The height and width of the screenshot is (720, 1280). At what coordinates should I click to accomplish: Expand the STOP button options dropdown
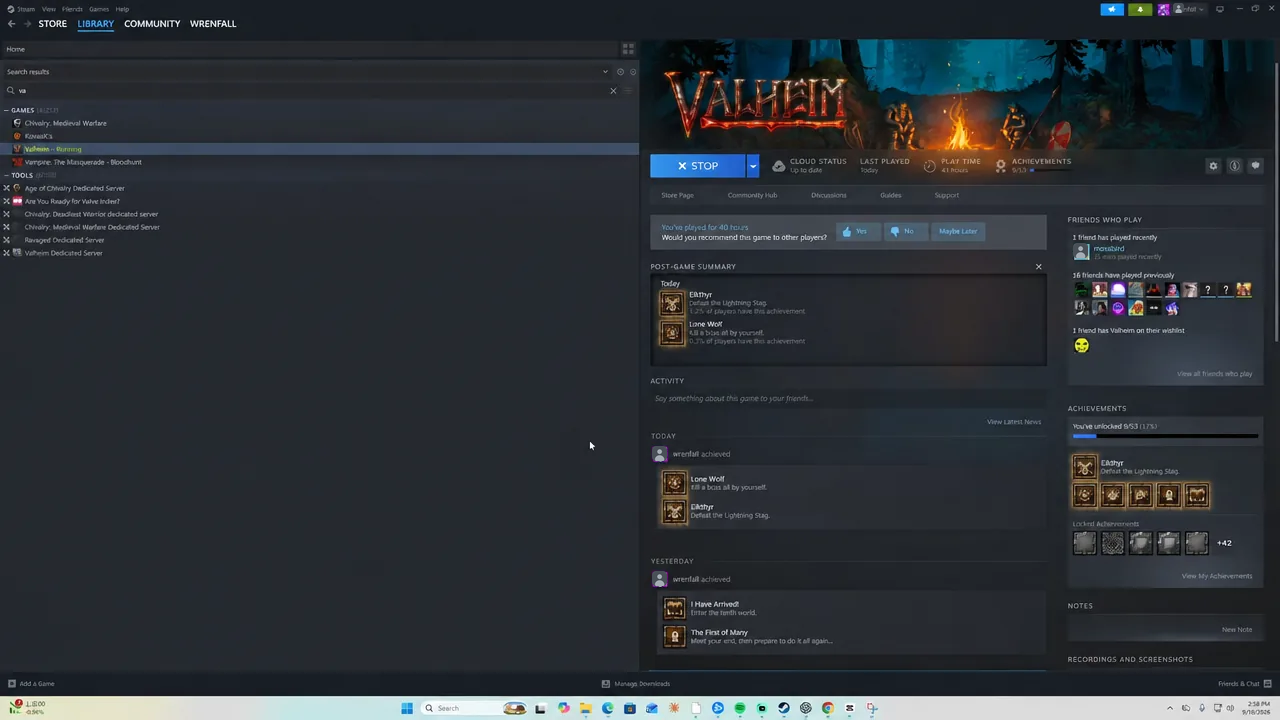click(x=753, y=166)
